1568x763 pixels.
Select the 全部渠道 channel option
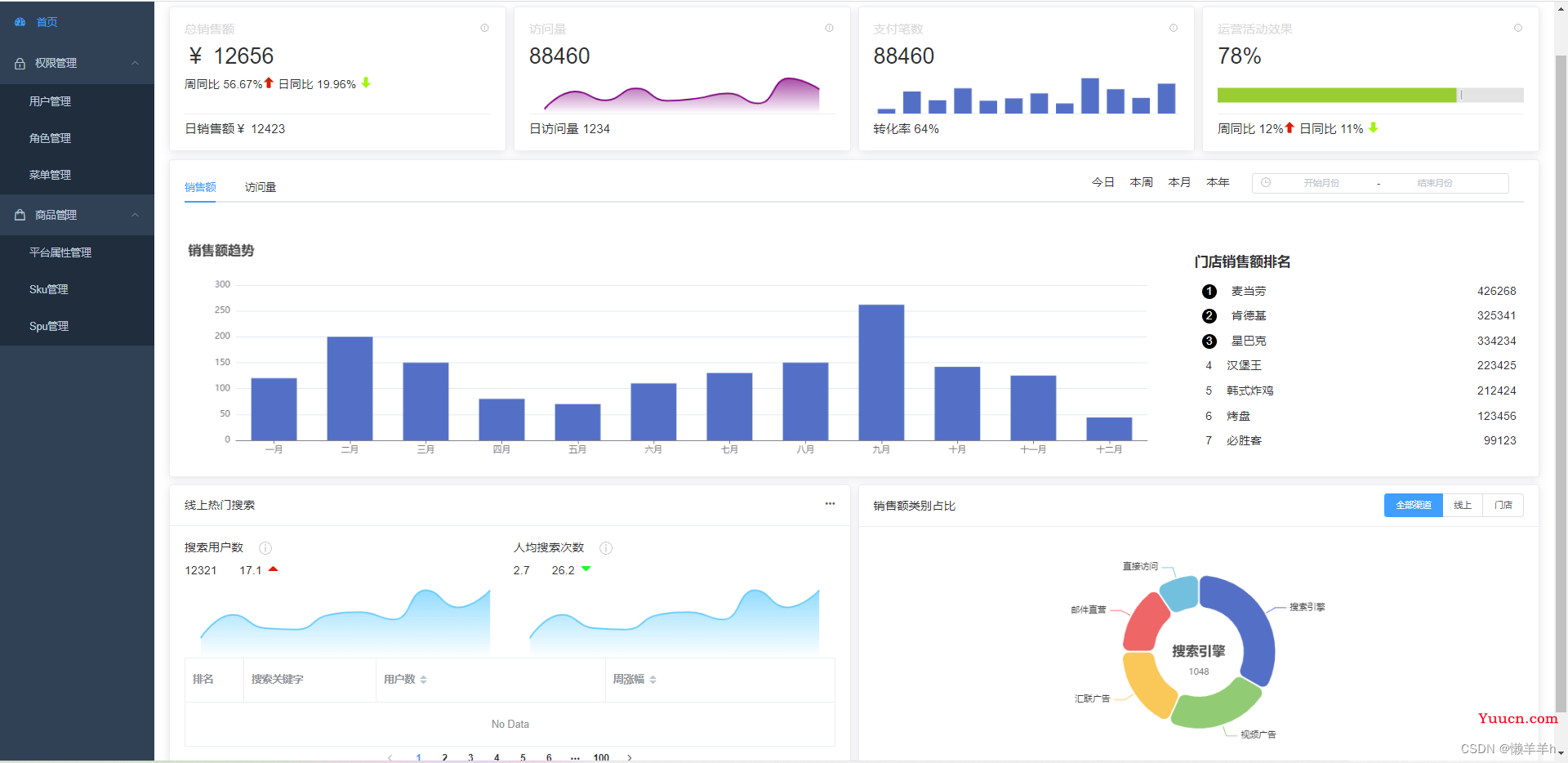pyautogui.click(x=1413, y=506)
